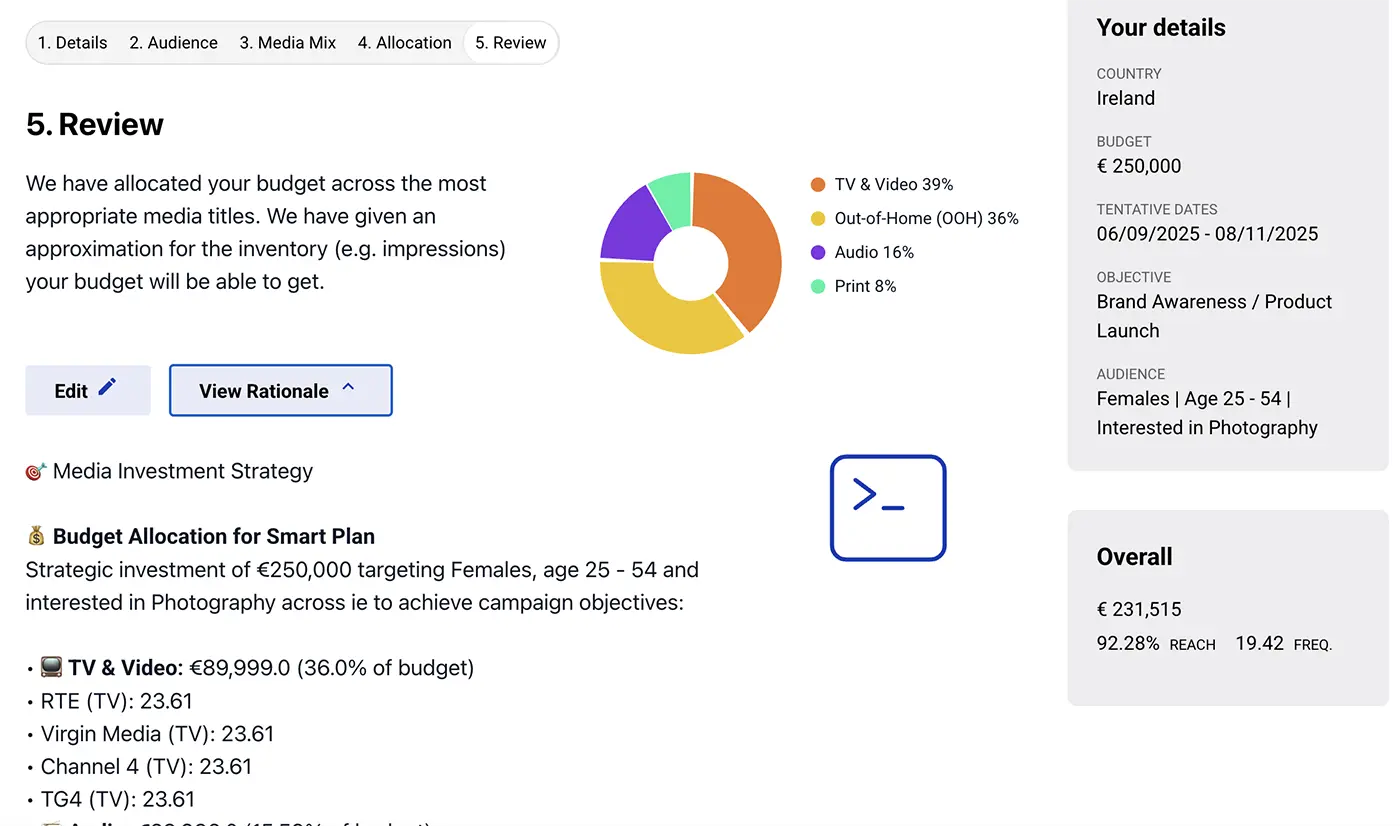The height and width of the screenshot is (826, 1400).
Task: Click the Edit button
Action: pyautogui.click(x=87, y=390)
